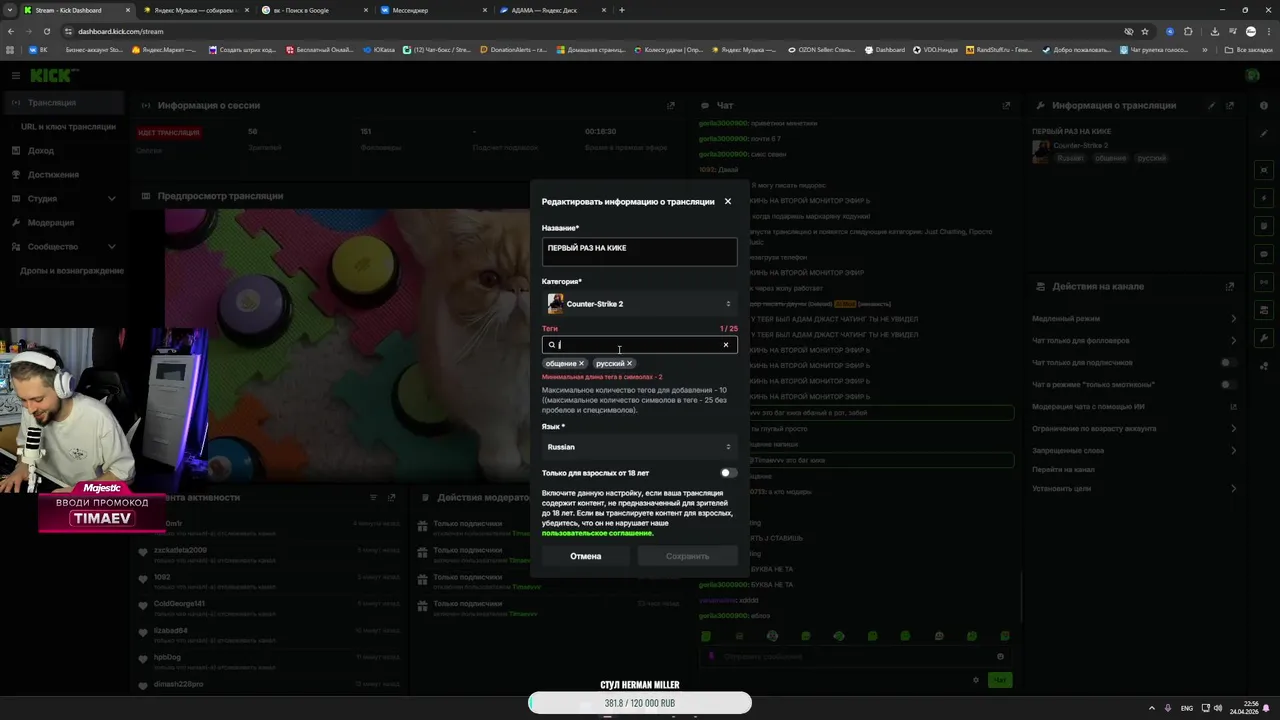Click the 'Отмена' button
This screenshot has height=720, width=1280.
(586, 556)
